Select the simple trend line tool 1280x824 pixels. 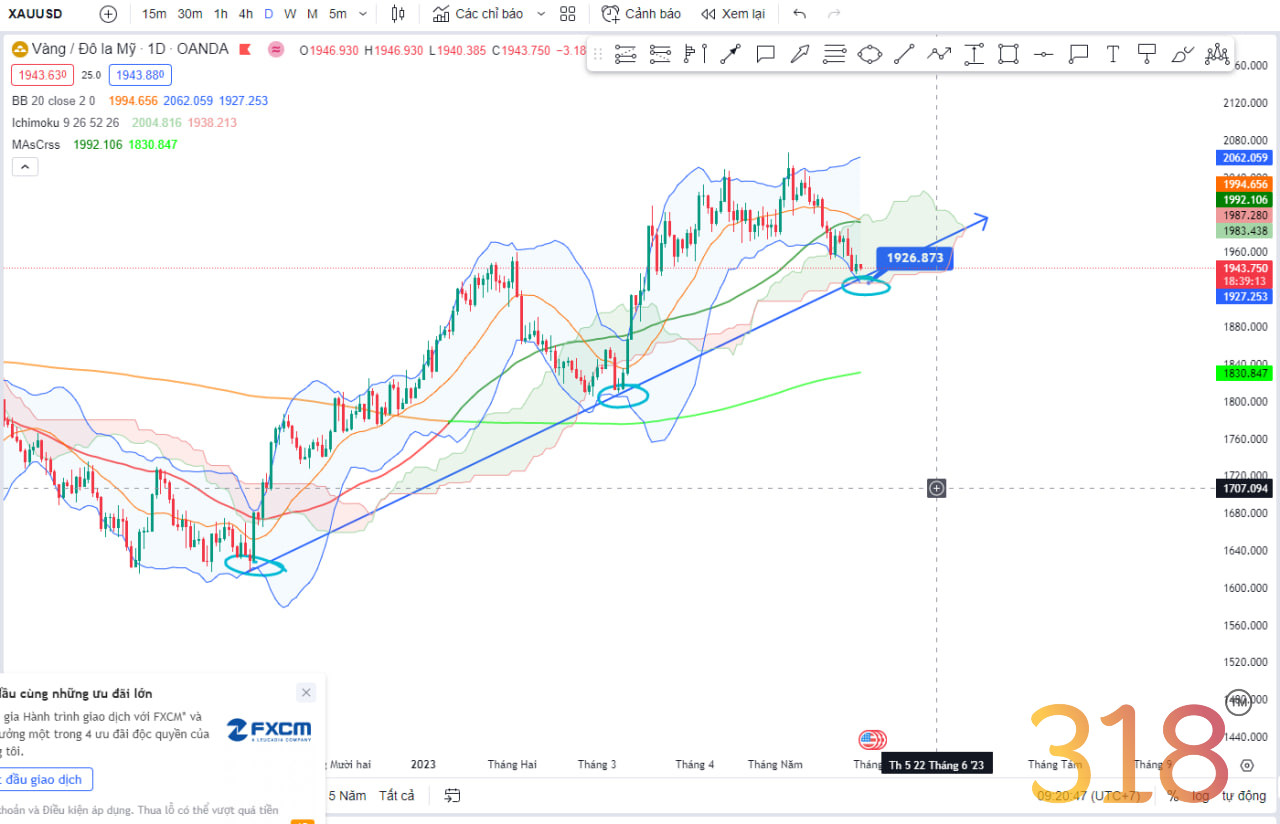pyautogui.click(x=904, y=54)
